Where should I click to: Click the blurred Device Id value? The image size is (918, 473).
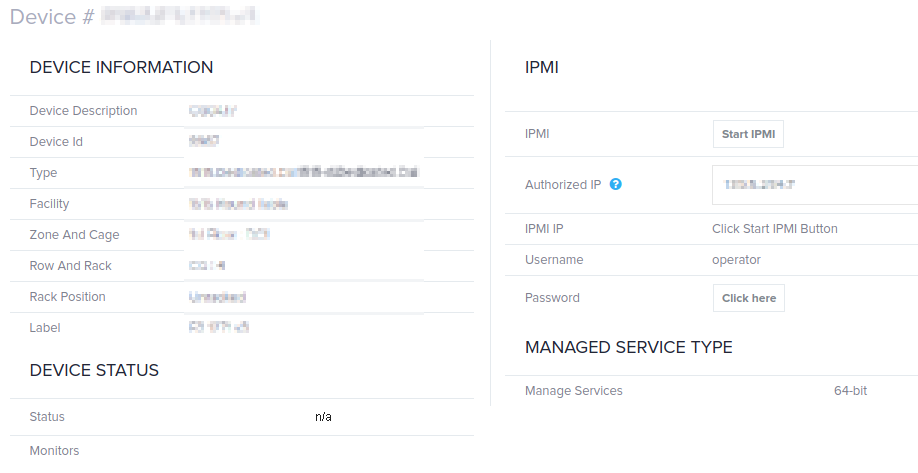pos(204,141)
